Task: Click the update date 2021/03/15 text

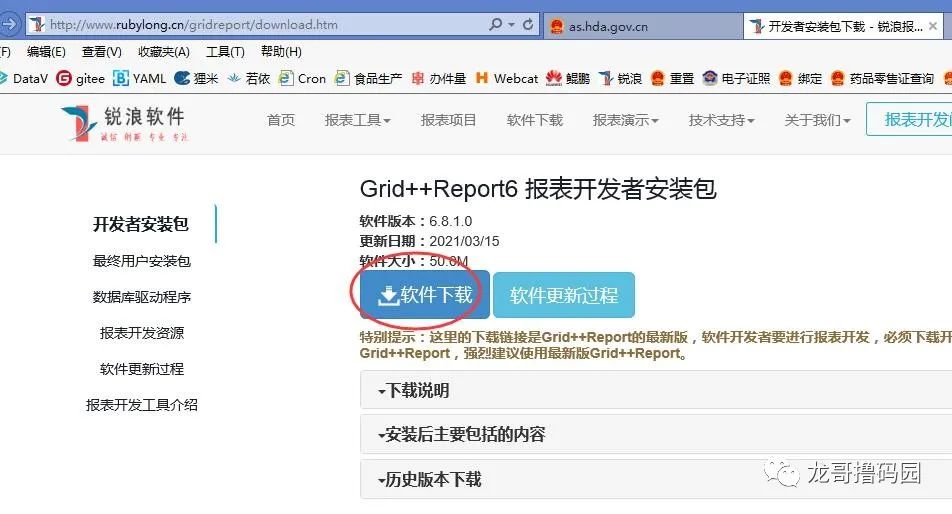Action: point(464,242)
